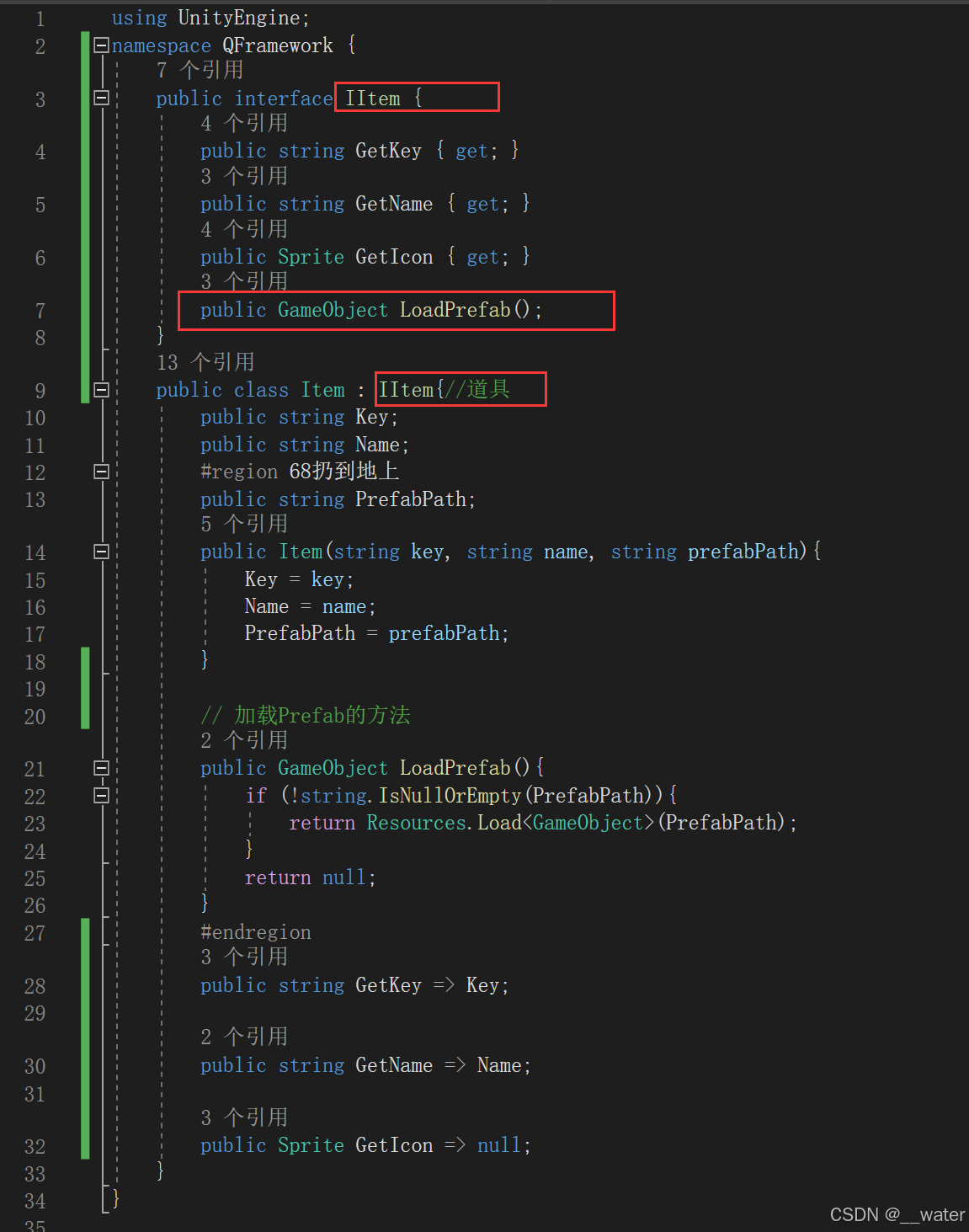Image resolution: width=969 pixels, height=1232 pixels.
Task: Open the 3 个引用 link above interface LoadPrefab
Action: [x=244, y=281]
